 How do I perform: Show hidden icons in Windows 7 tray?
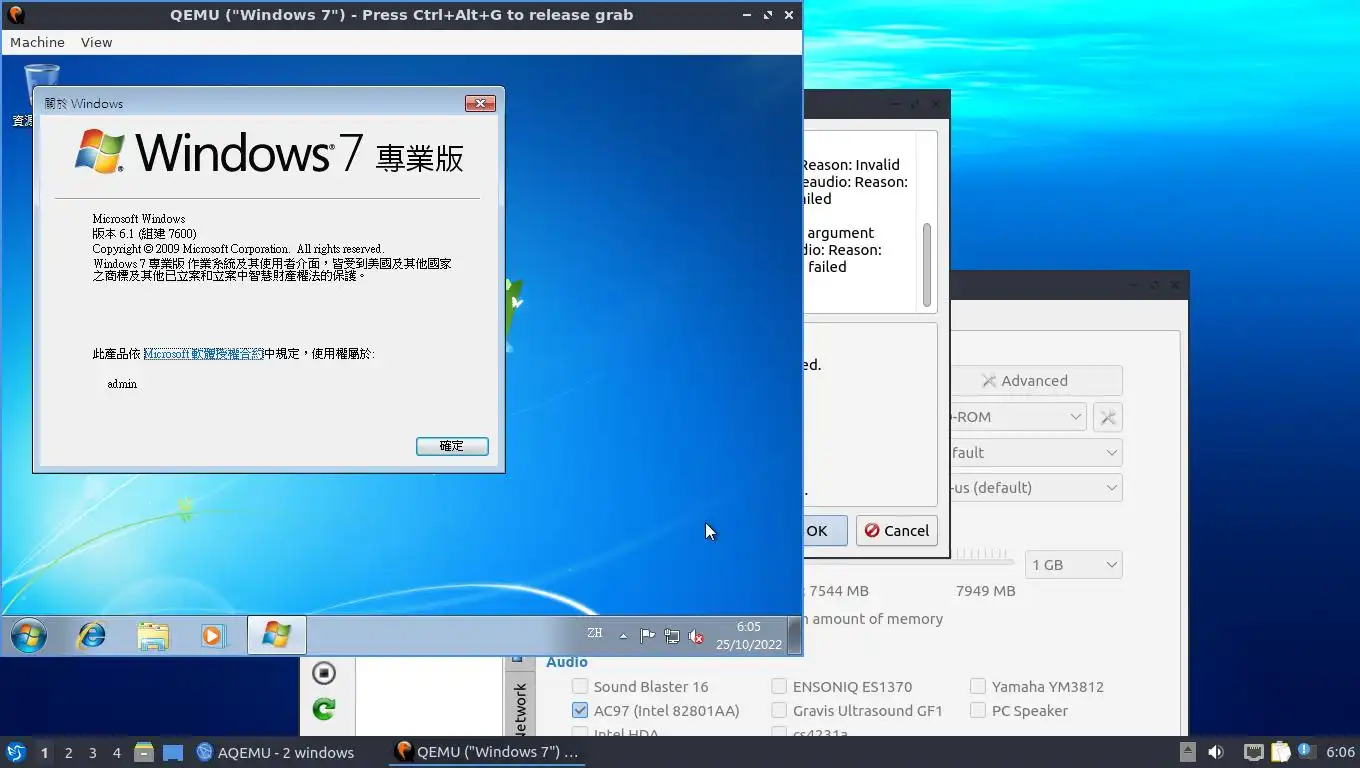(x=623, y=636)
